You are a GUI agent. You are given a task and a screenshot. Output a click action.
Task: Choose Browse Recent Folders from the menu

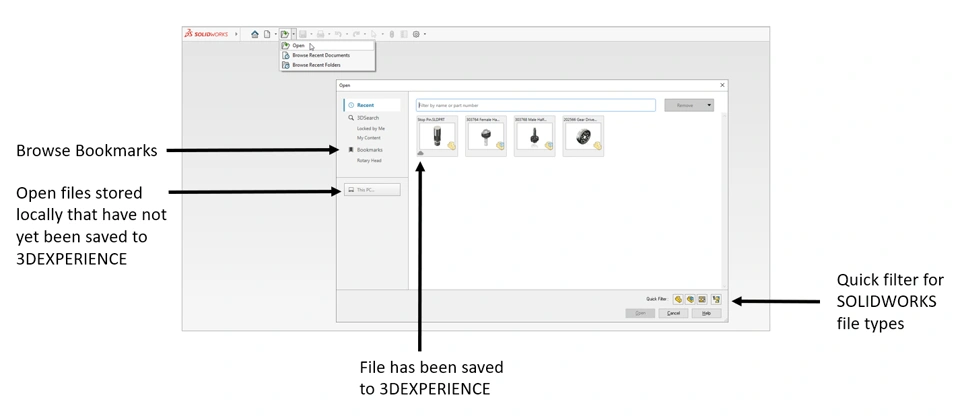coord(327,64)
